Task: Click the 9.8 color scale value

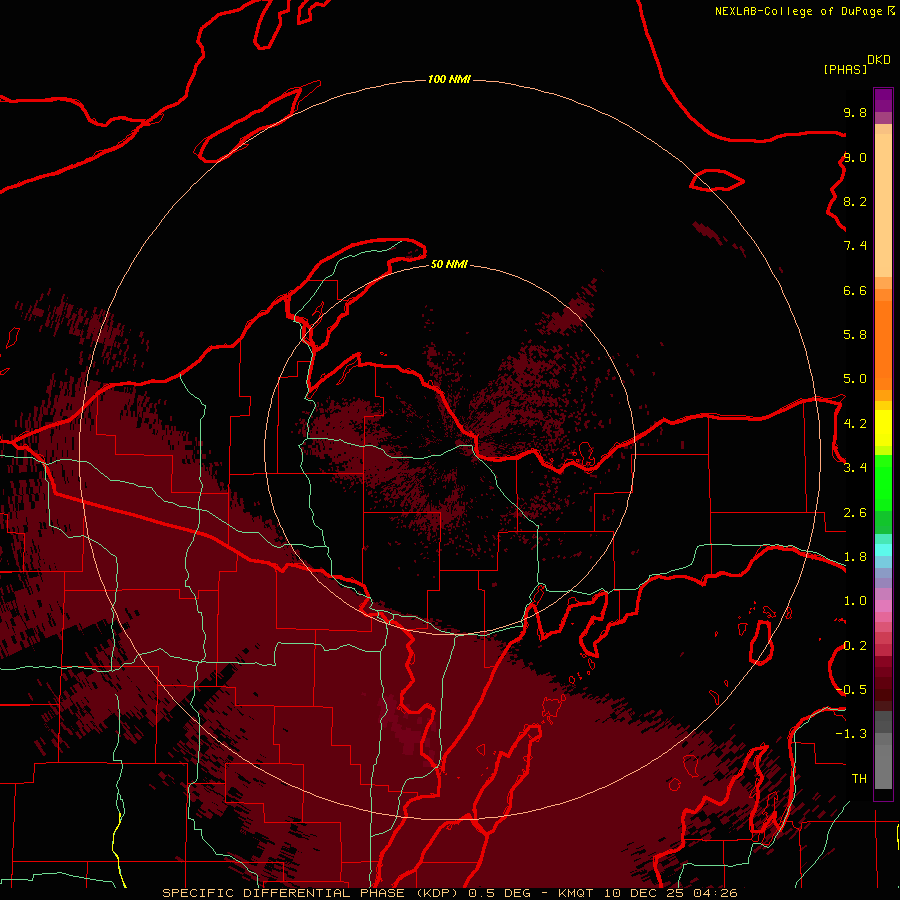Action: click(855, 112)
